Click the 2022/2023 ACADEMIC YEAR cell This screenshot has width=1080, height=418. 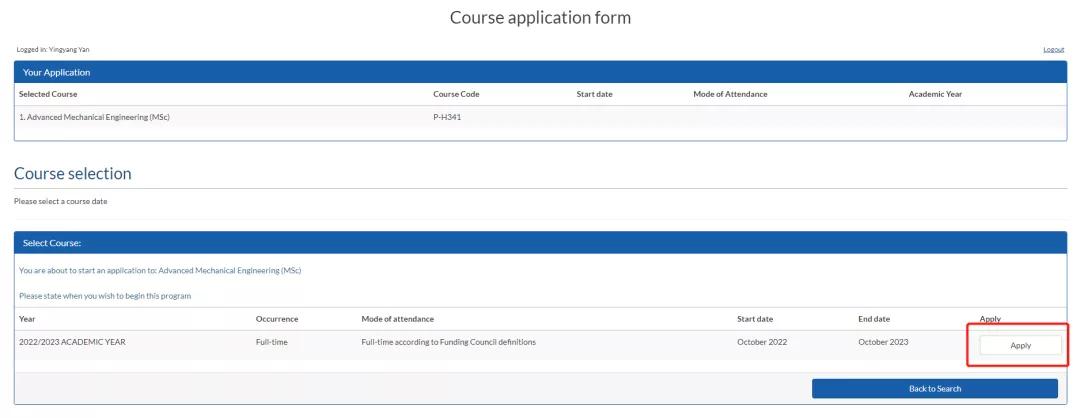(72, 343)
